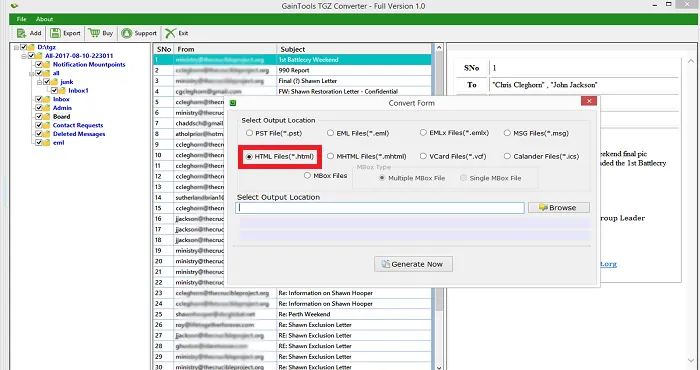This screenshot has height=370, width=700.
Task: Click the Deleted Messages folder icon
Action: click(x=46, y=134)
